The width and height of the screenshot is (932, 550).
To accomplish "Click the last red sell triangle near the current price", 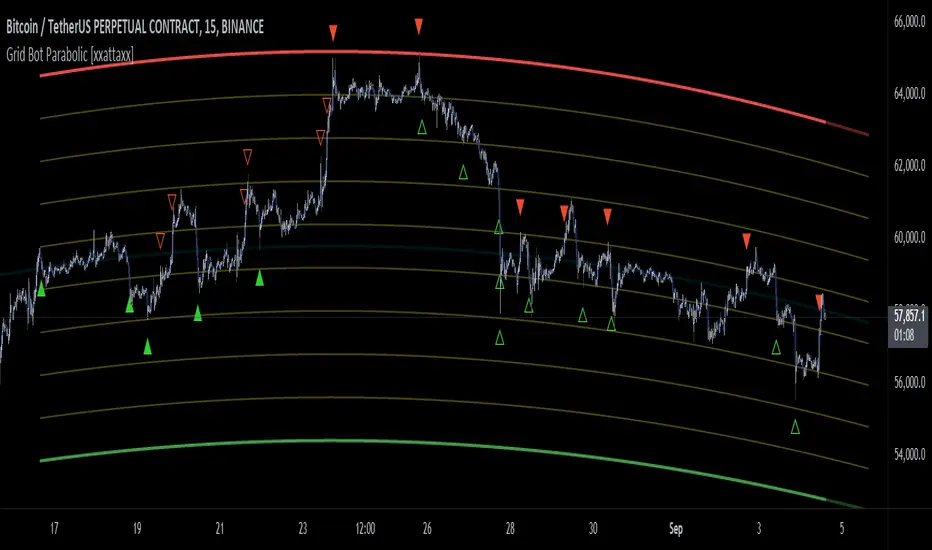I will [x=819, y=301].
